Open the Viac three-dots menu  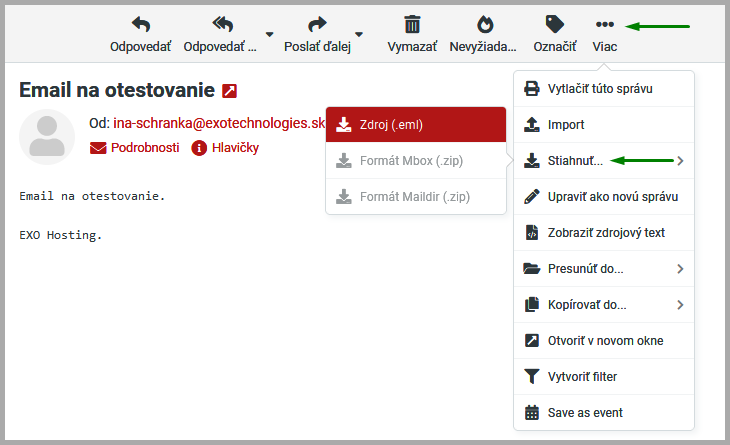click(x=604, y=25)
